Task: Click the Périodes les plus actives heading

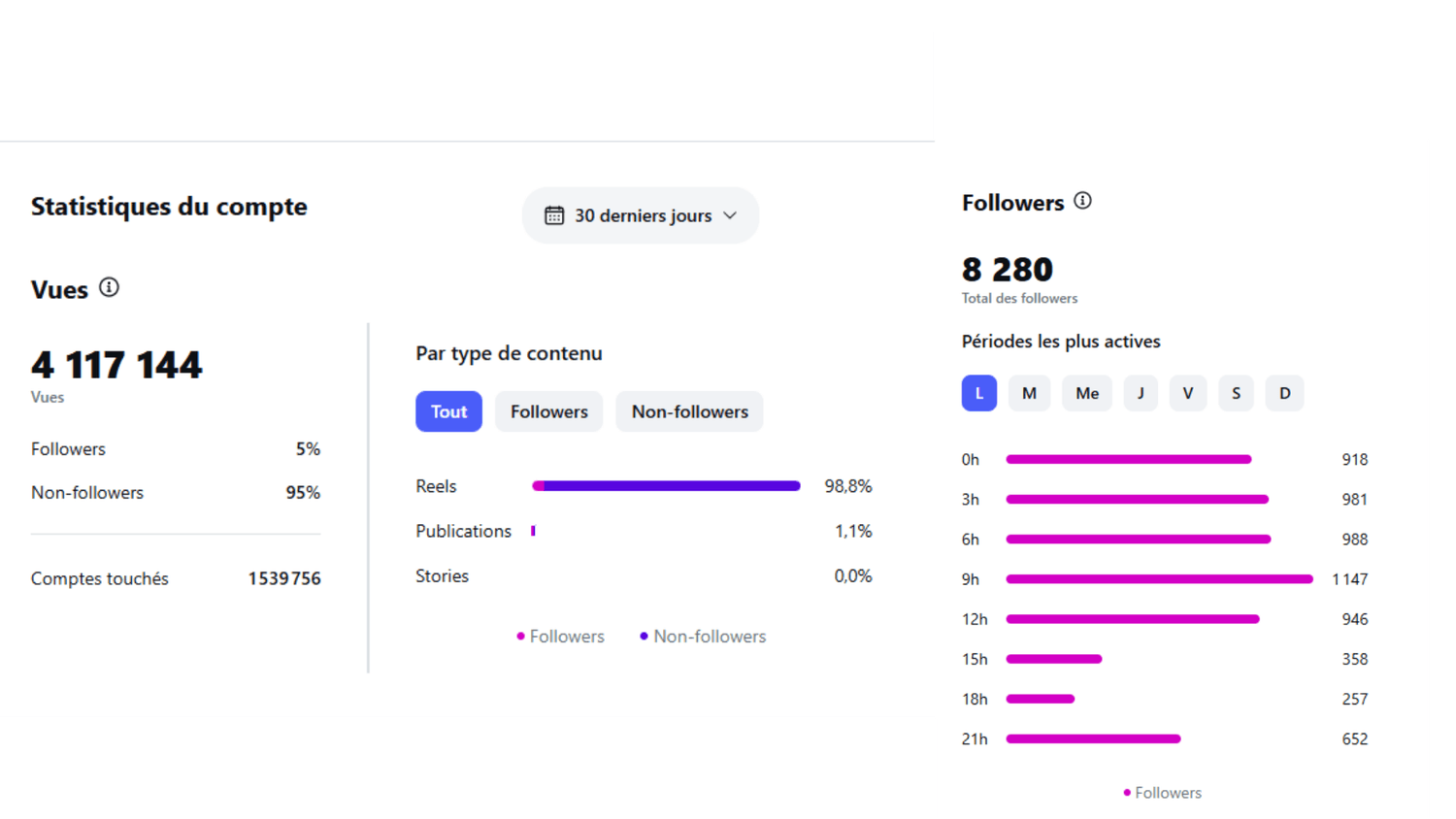Action: [x=1061, y=342]
